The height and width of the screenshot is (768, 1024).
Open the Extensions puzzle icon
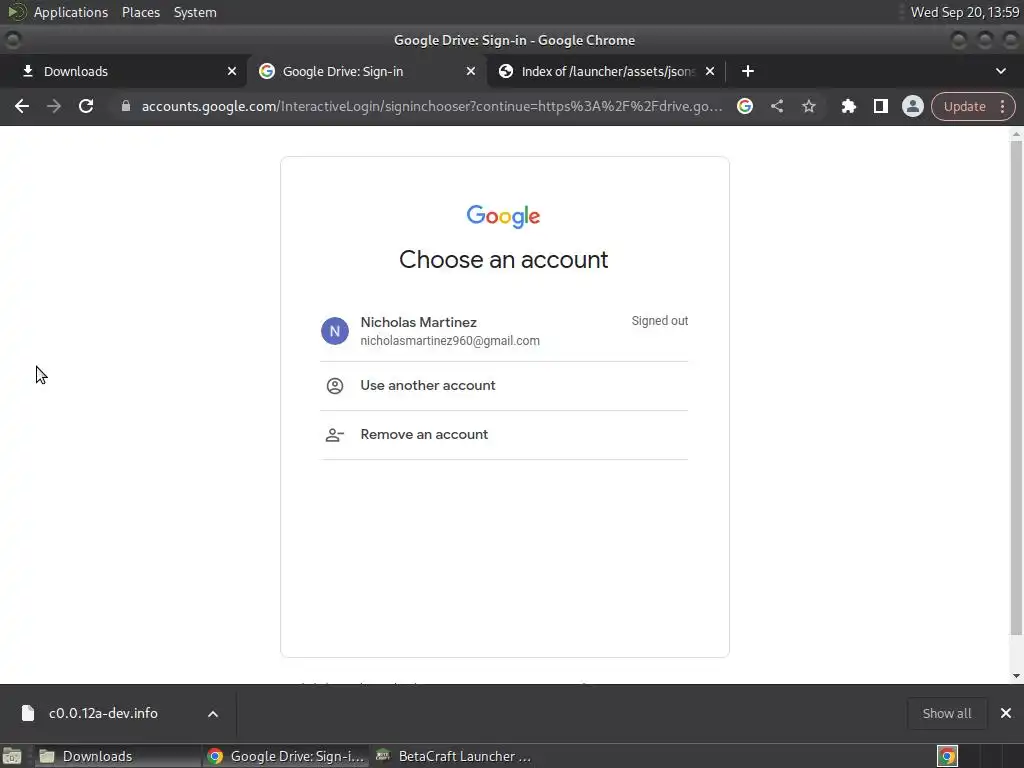pos(848,106)
